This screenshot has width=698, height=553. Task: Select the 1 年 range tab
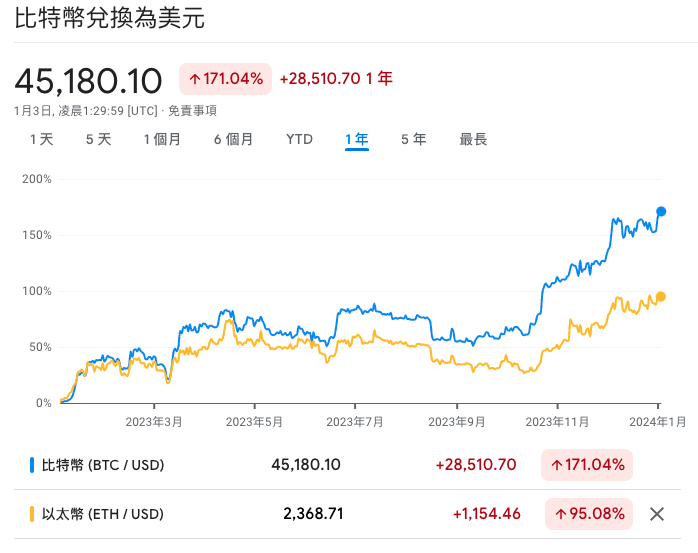click(x=357, y=139)
